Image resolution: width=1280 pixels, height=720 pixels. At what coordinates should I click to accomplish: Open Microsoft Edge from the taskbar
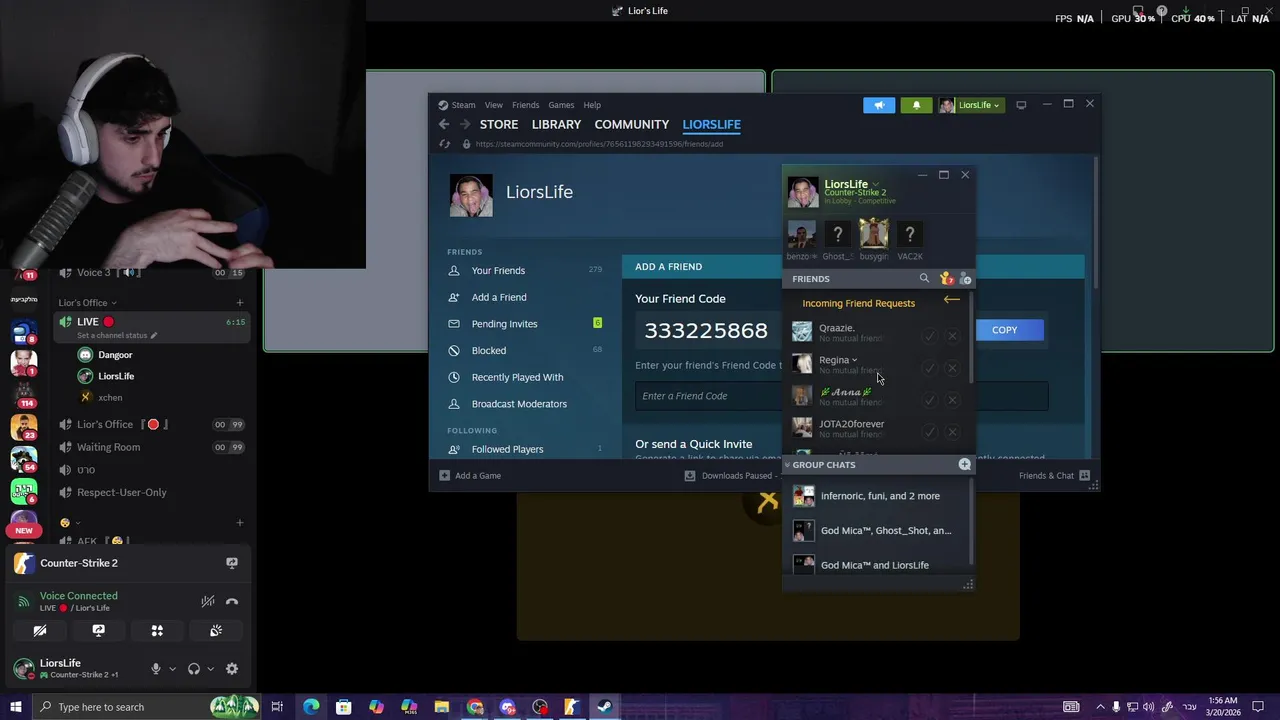click(311, 707)
